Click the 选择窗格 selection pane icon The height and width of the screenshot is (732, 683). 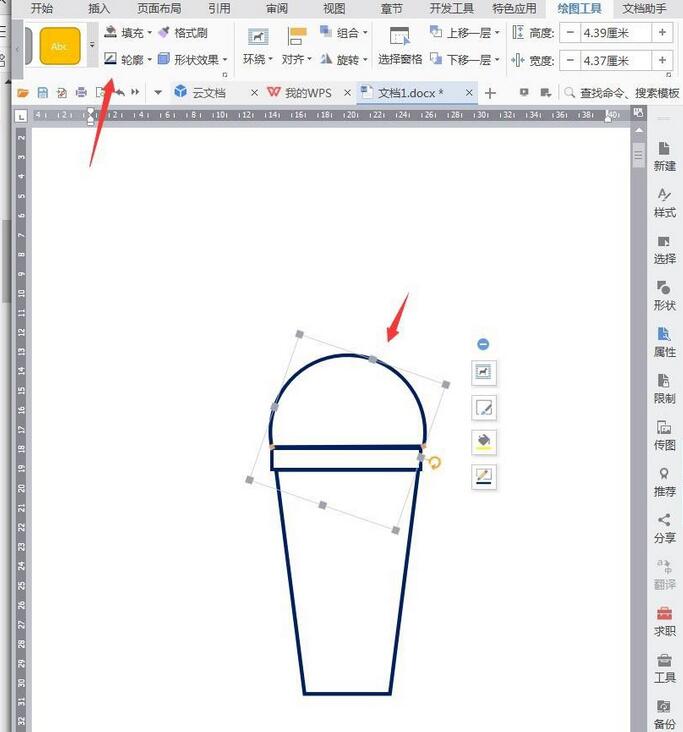[x=400, y=45]
